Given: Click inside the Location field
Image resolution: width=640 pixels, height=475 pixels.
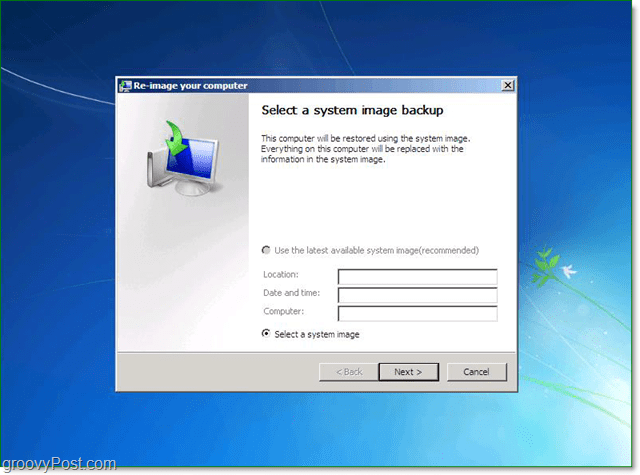Looking at the screenshot, I should [x=417, y=276].
